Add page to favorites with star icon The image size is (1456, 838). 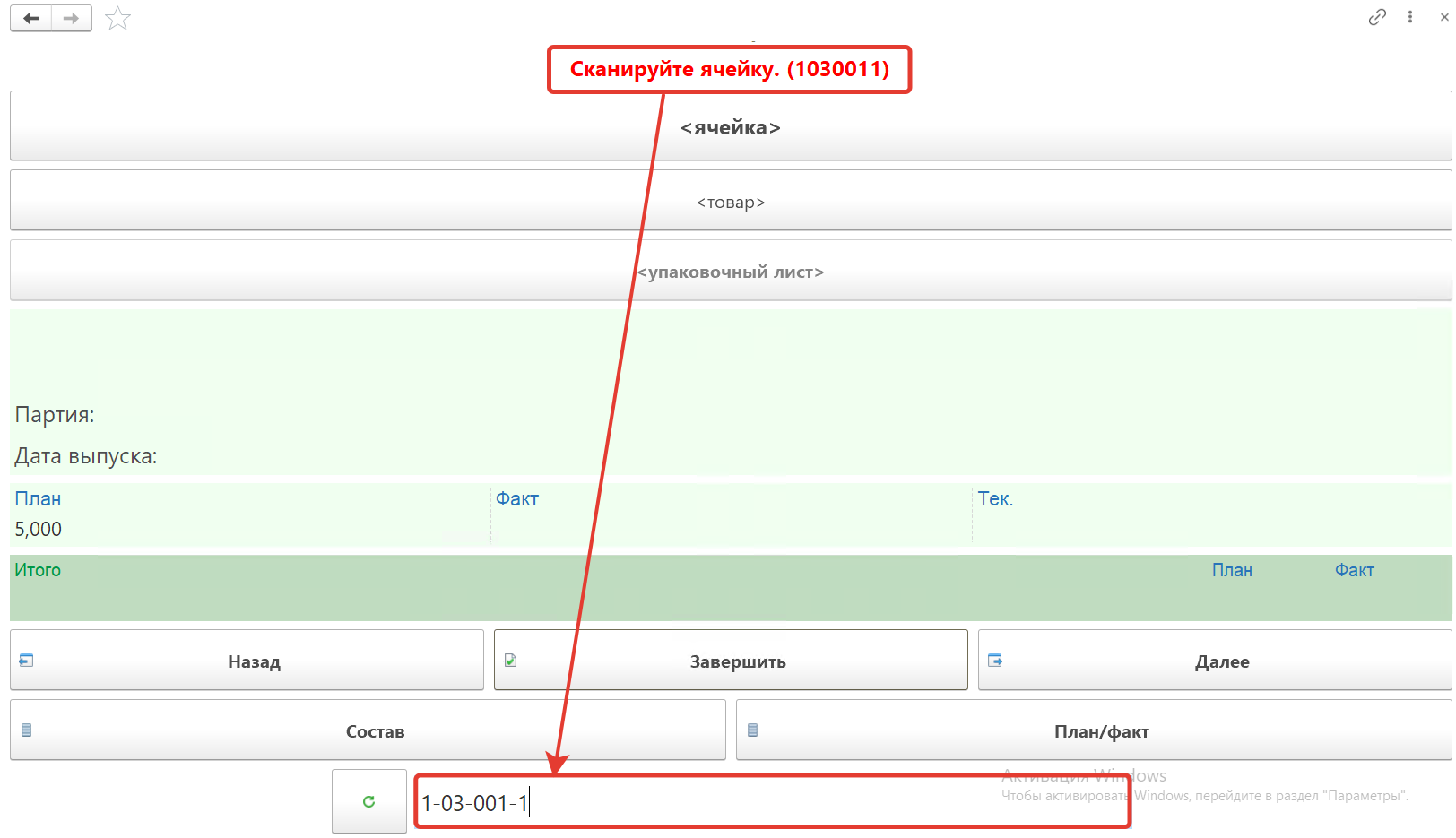point(117,18)
